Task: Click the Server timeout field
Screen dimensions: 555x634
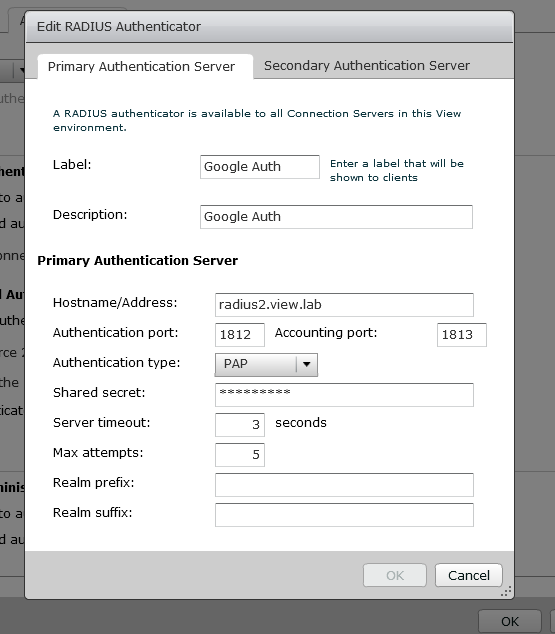Action: coord(240,425)
